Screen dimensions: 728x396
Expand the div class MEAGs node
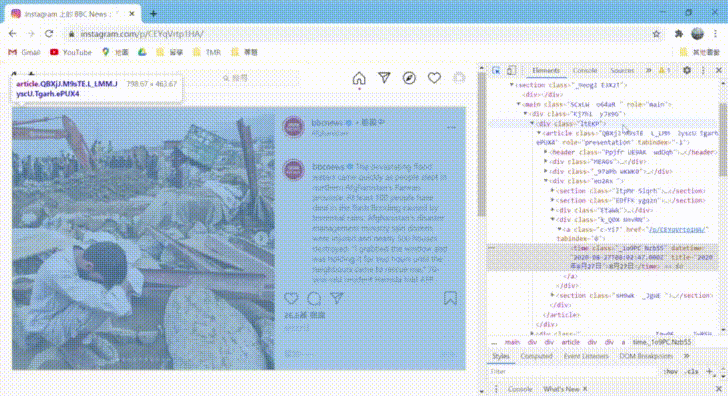546,162
